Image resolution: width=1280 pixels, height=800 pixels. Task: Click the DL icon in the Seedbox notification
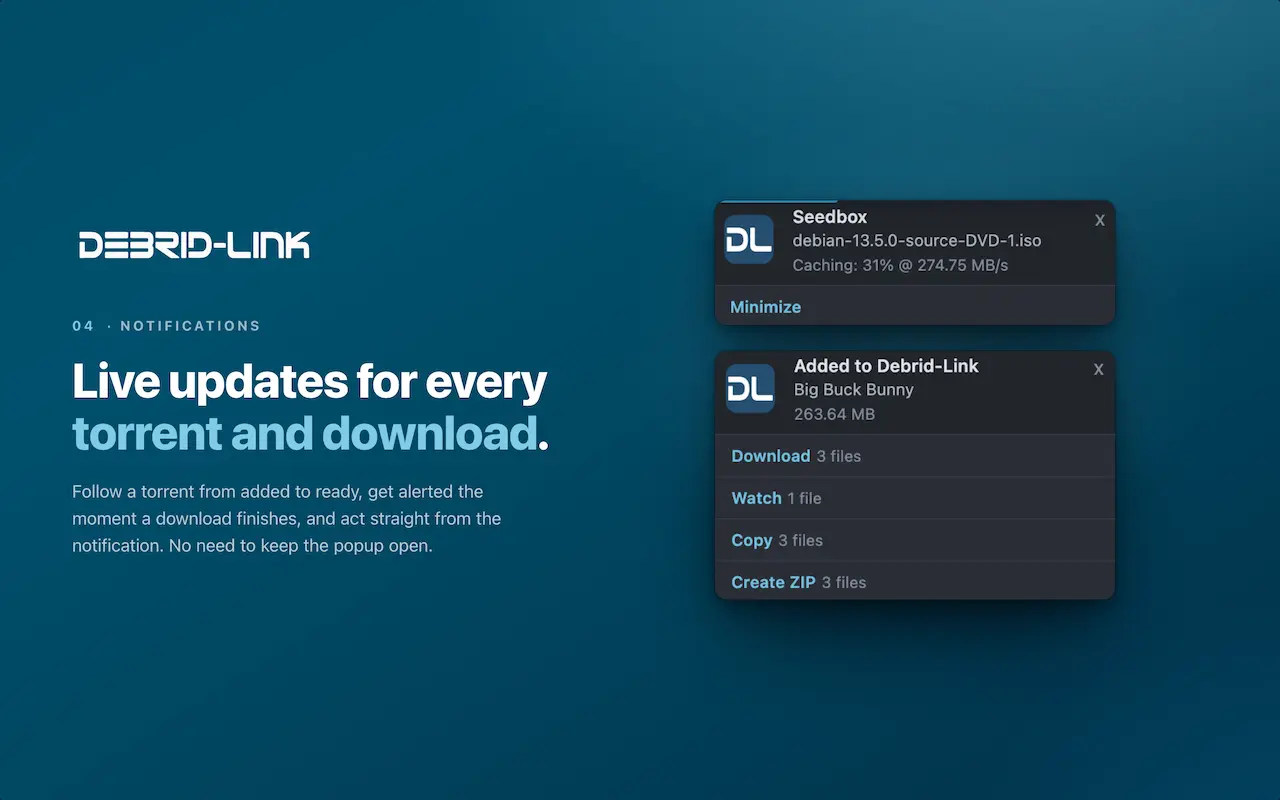[749, 240]
